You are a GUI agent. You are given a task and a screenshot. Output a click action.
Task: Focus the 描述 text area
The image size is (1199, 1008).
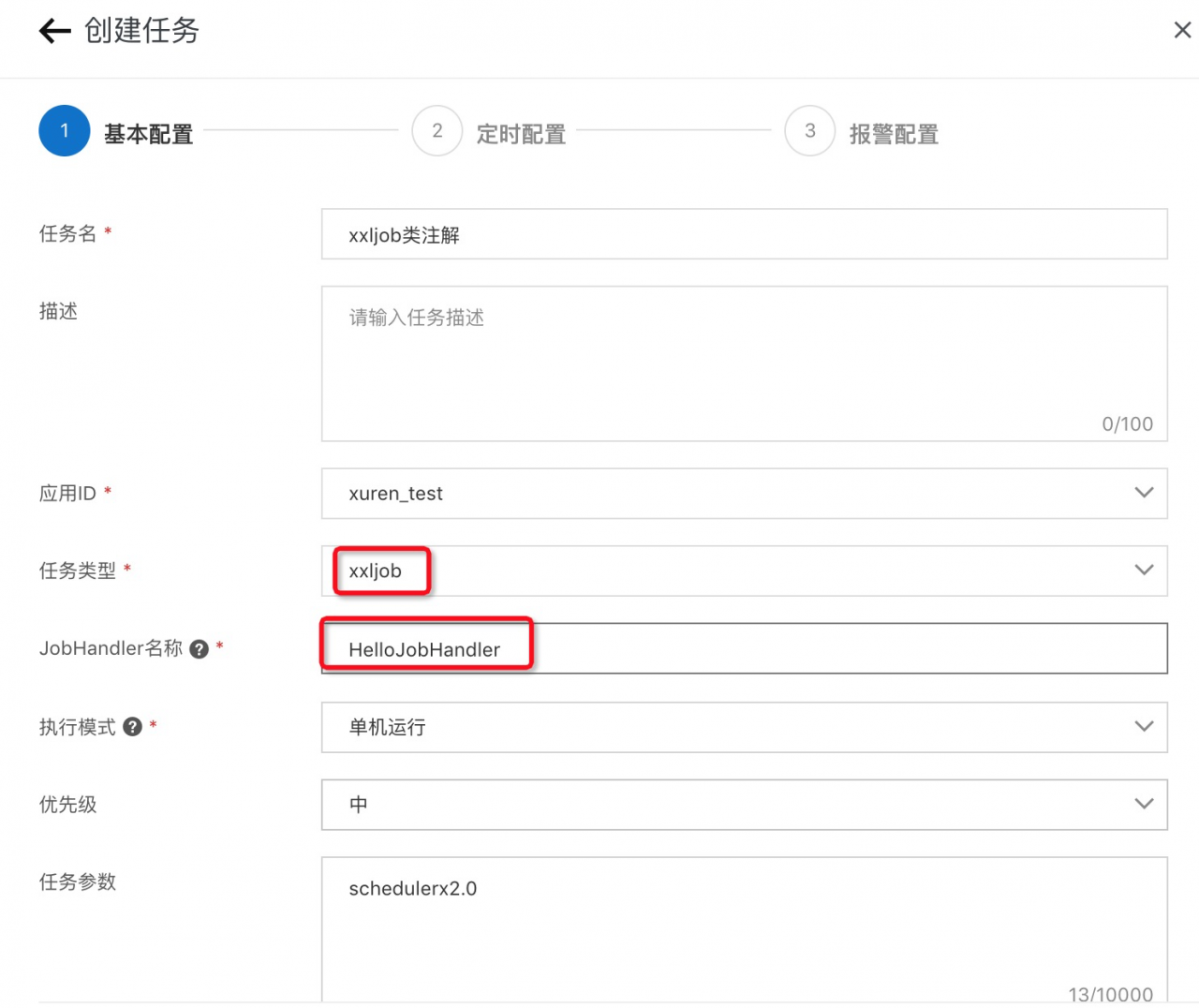point(744,363)
